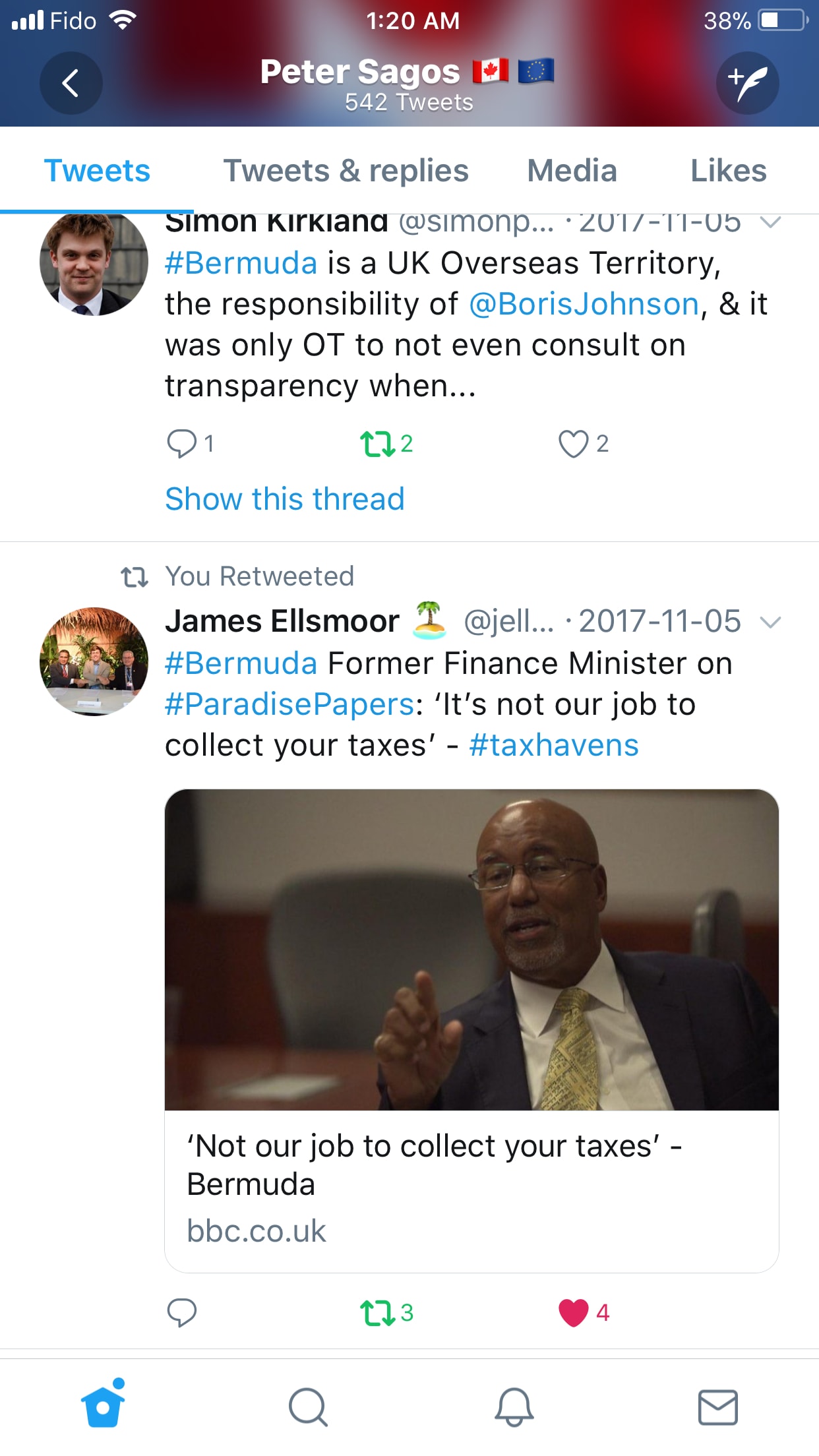819x1456 pixels.
Task: Expand options chevron on Simon Kirkland's tweet
Action: tap(770, 222)
